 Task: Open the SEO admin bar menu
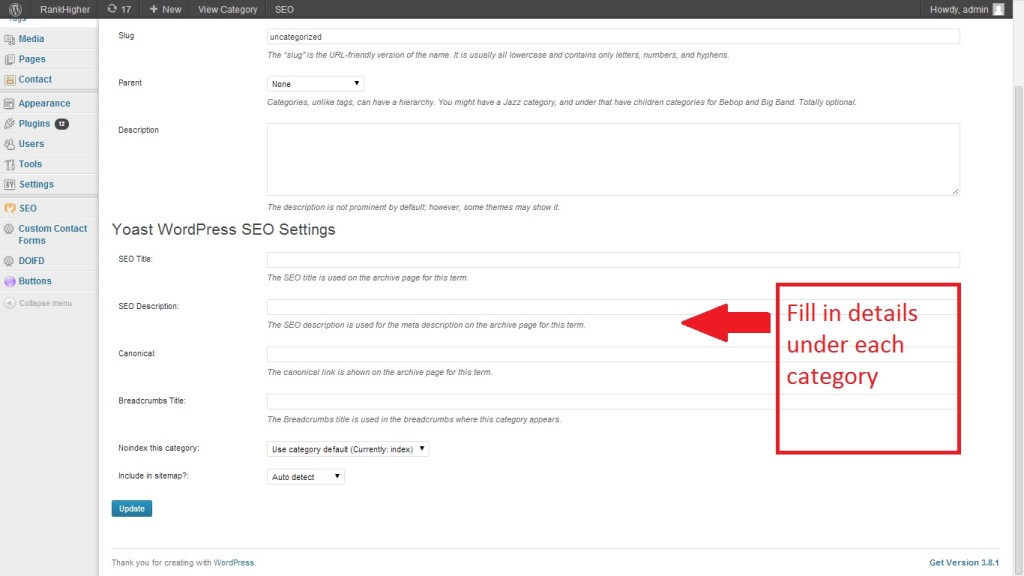coord(284,9)
